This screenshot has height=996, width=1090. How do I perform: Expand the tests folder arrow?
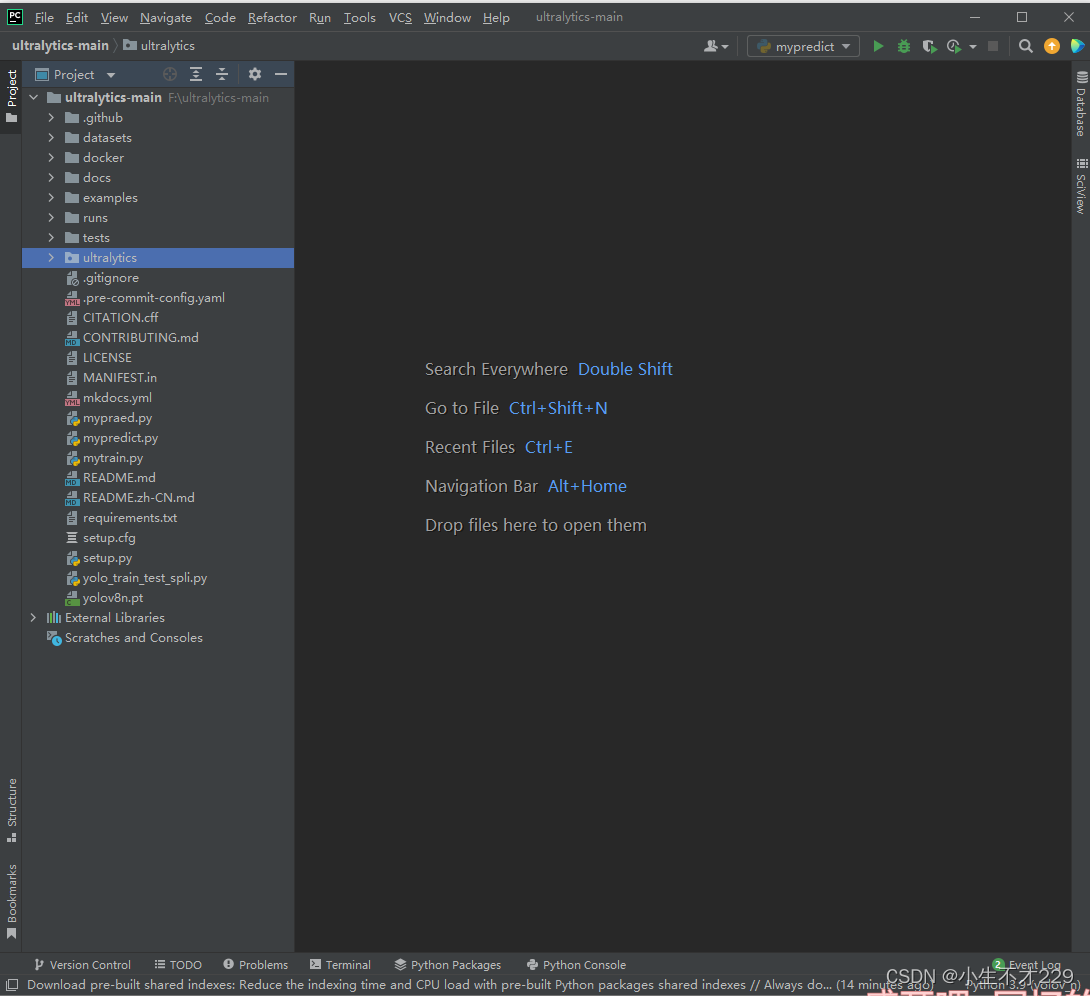[51, 238]
